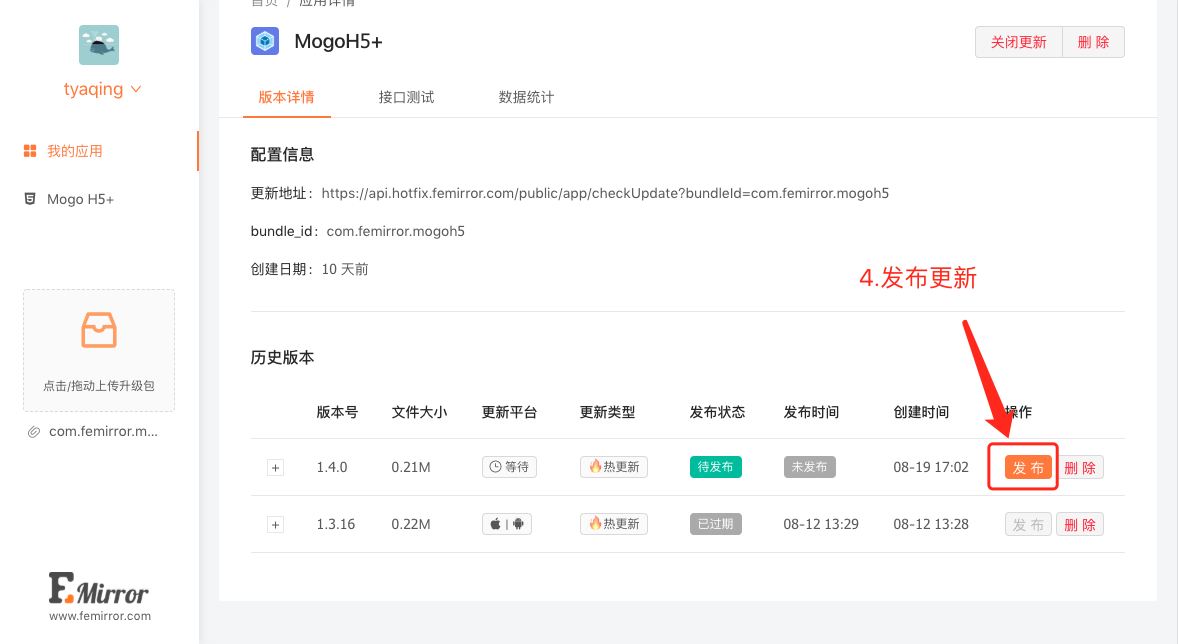Expand the version 1.3.16 row

(276, 525)
